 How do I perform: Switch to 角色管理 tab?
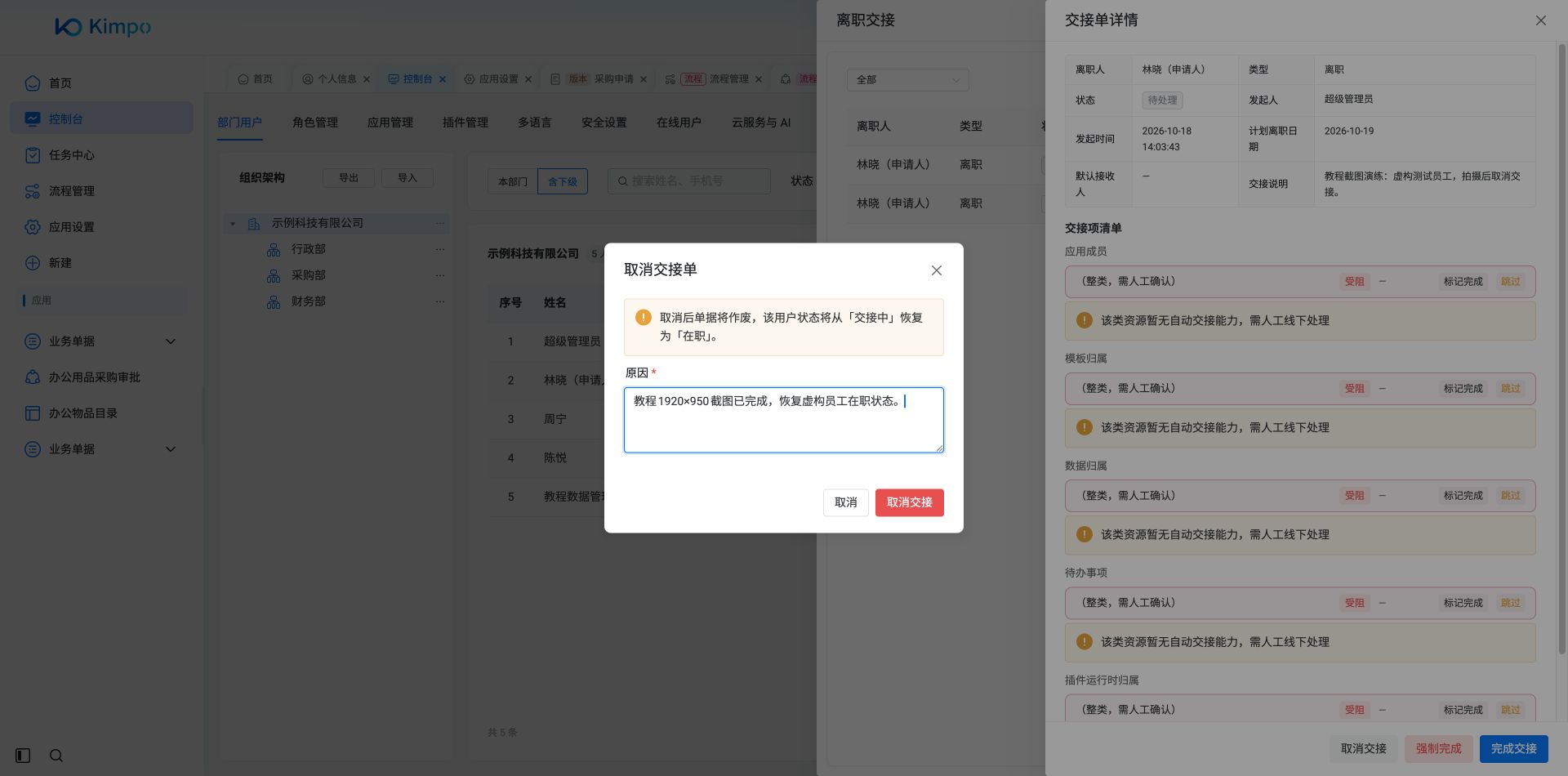pos(315,123)
